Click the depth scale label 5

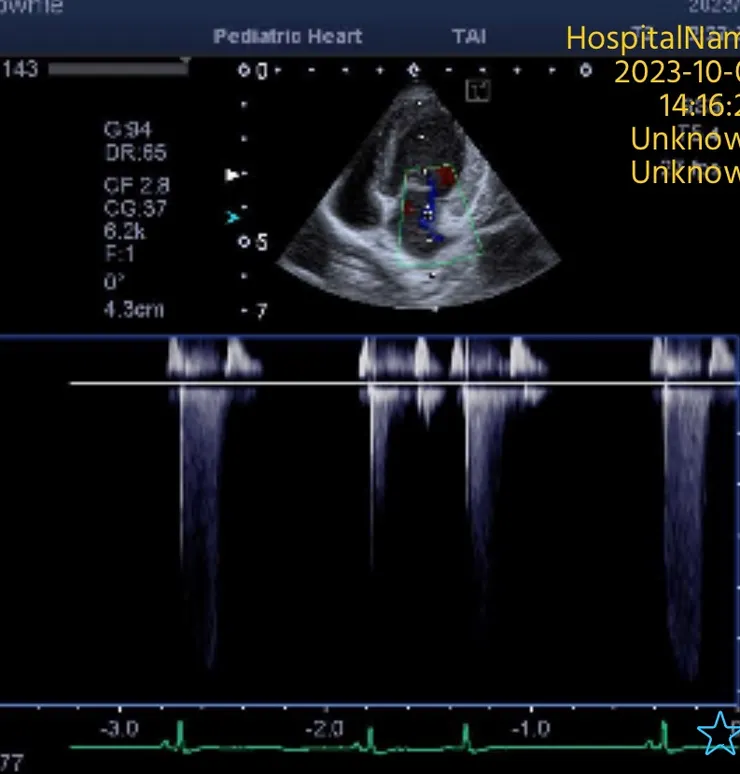pos(262,242)
